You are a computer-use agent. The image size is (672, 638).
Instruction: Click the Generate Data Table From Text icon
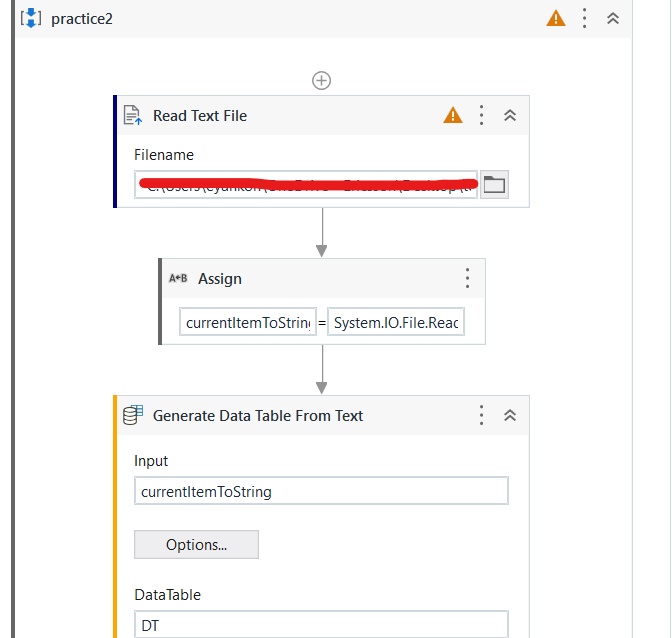pyautogui.click(x=133, y=415)
